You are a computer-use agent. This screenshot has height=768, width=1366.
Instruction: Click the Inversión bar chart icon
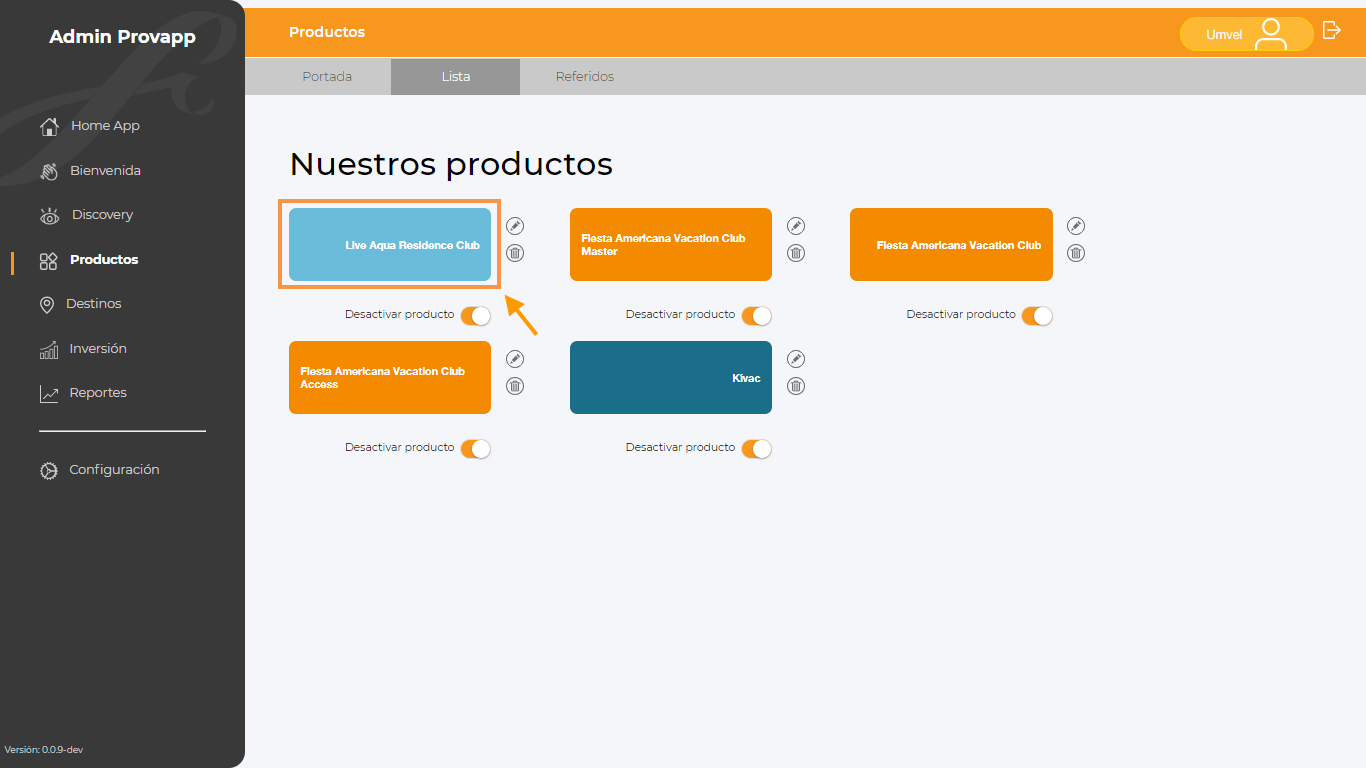pyautogui.click(x=48, y=350)
